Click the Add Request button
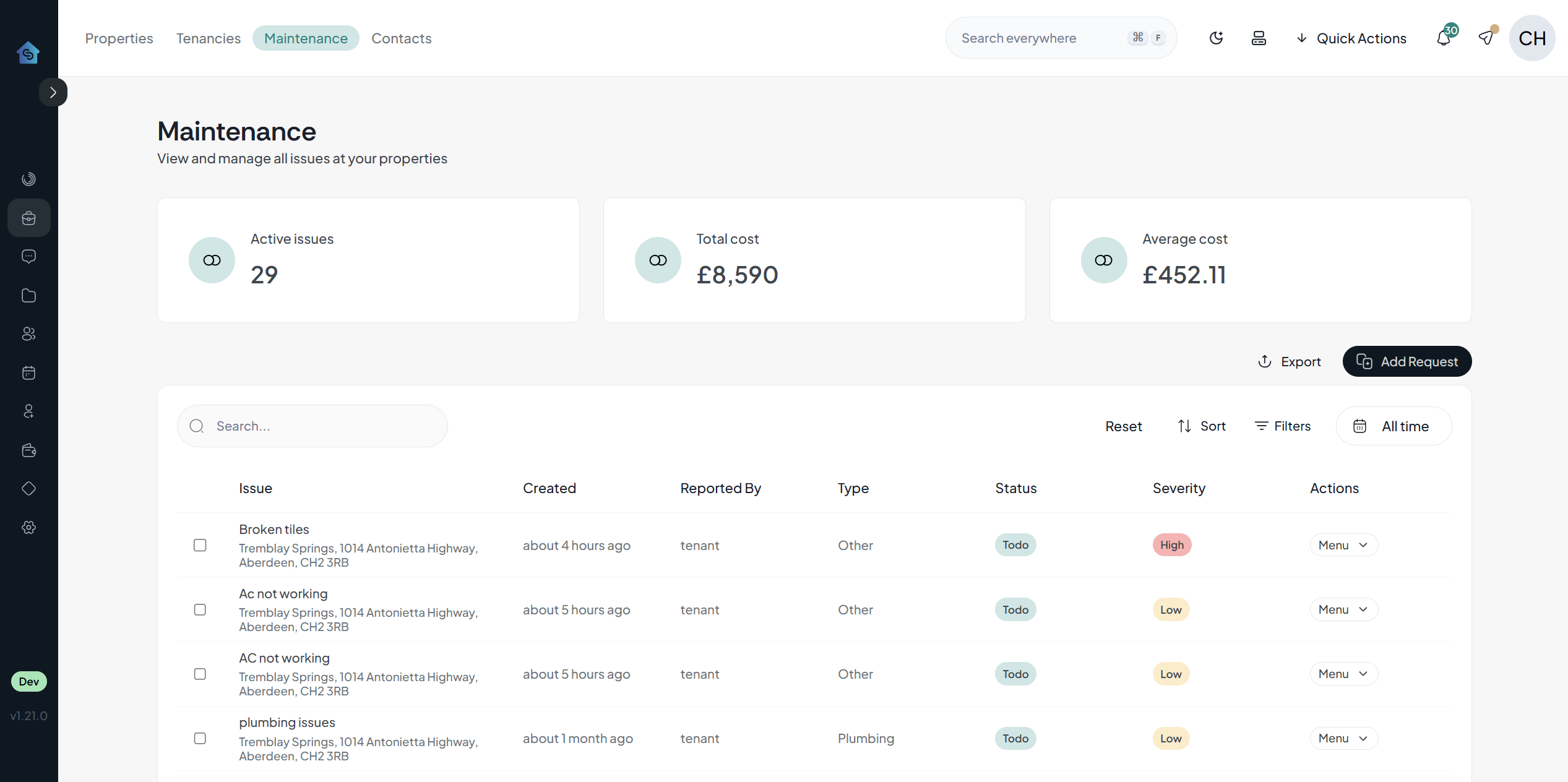The height and width of the screenshot is (782, 1568). click(1407, 361)
